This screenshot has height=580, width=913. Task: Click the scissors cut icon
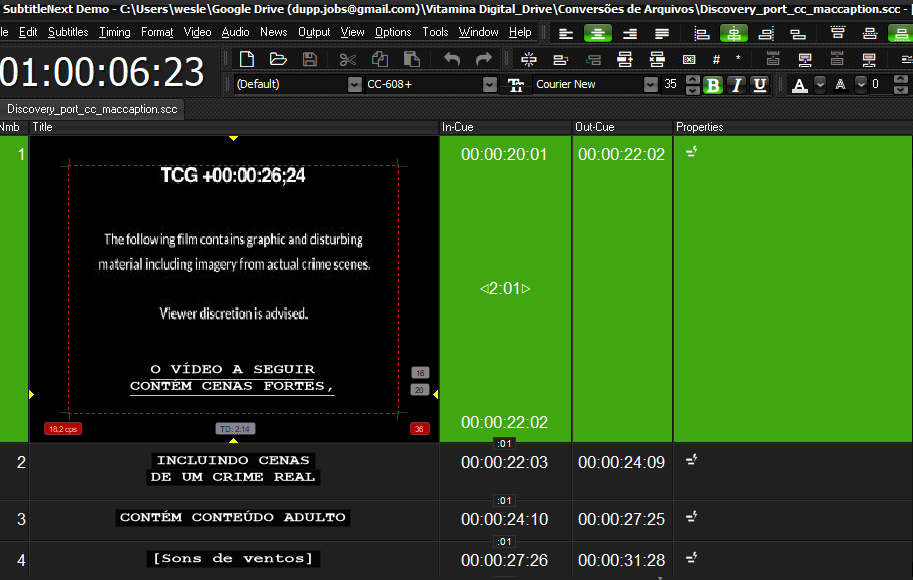click(347, 59)
